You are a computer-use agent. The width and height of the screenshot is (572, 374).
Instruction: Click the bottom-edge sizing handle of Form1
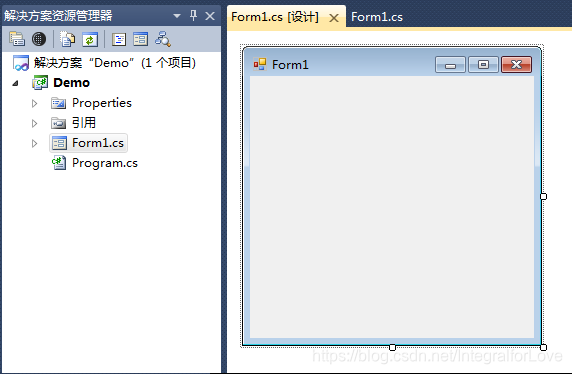pyautogui.click(x=393, y=347)
